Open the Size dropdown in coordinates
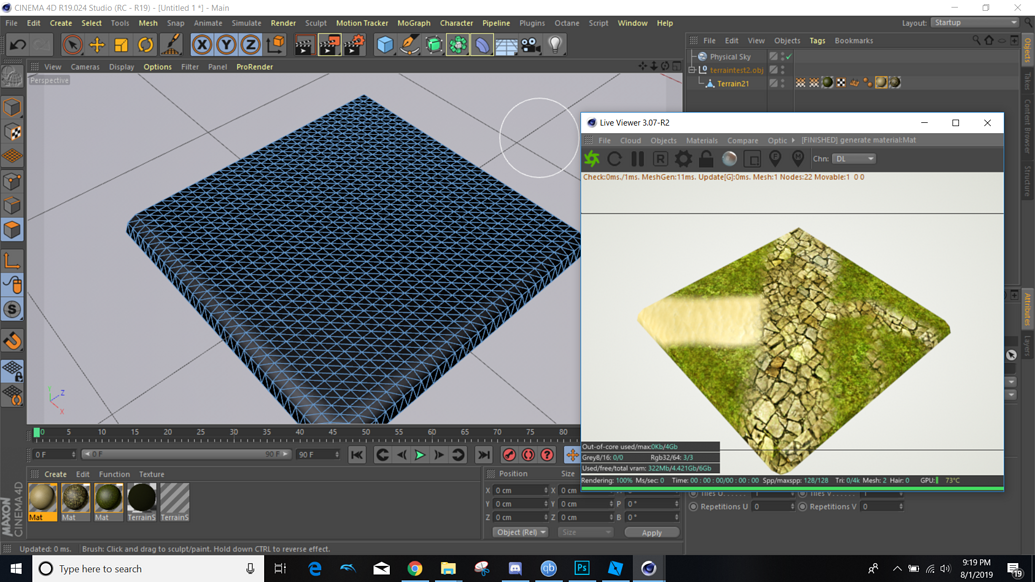This screenshot has height=582, width=1035. coord(584,533)
